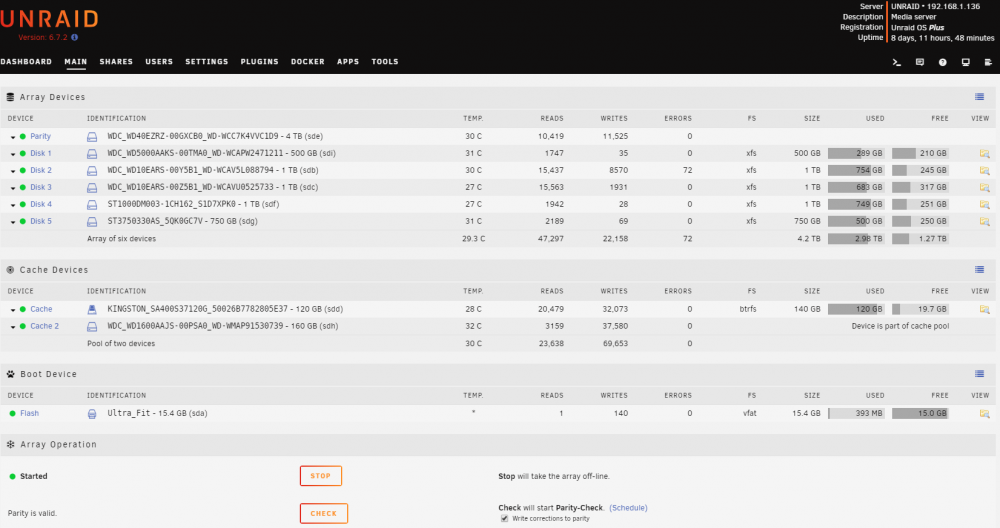Open the Settings menu
Image resolution: width=1000 pixels, height=528 pixels.
pyautogui.click(x=207, y=62)
